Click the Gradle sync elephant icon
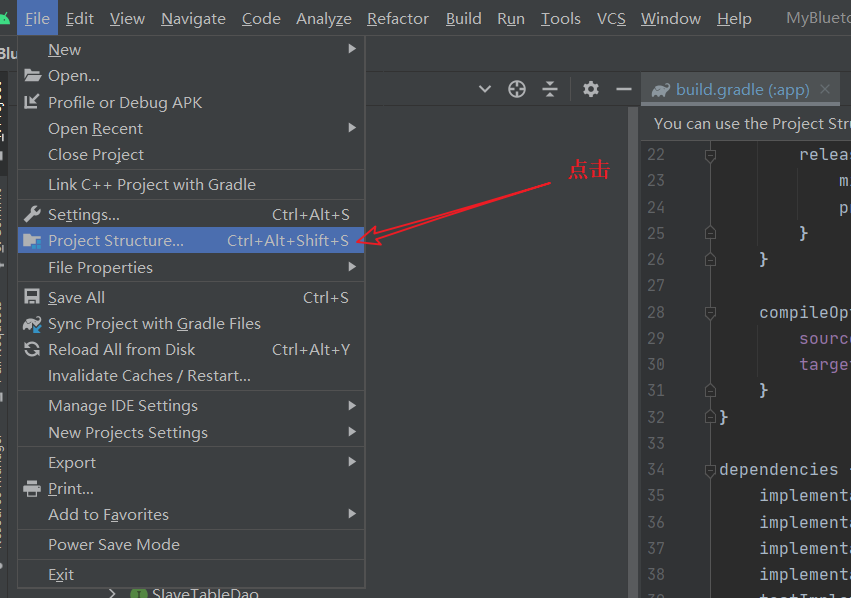This screenshot has width=851, height=598. tap(32, 324)
